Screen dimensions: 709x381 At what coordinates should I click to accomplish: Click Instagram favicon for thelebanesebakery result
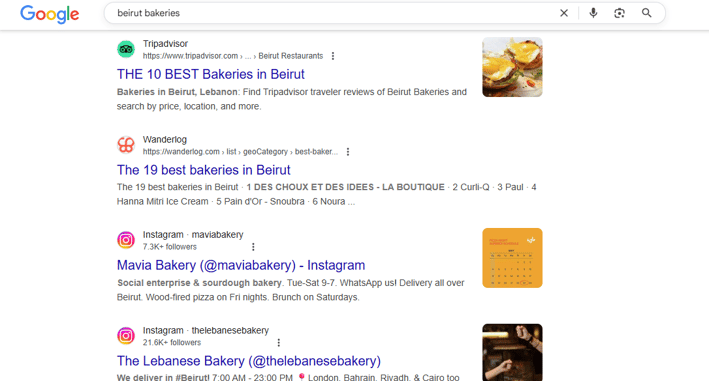click(x=126, y=336)
